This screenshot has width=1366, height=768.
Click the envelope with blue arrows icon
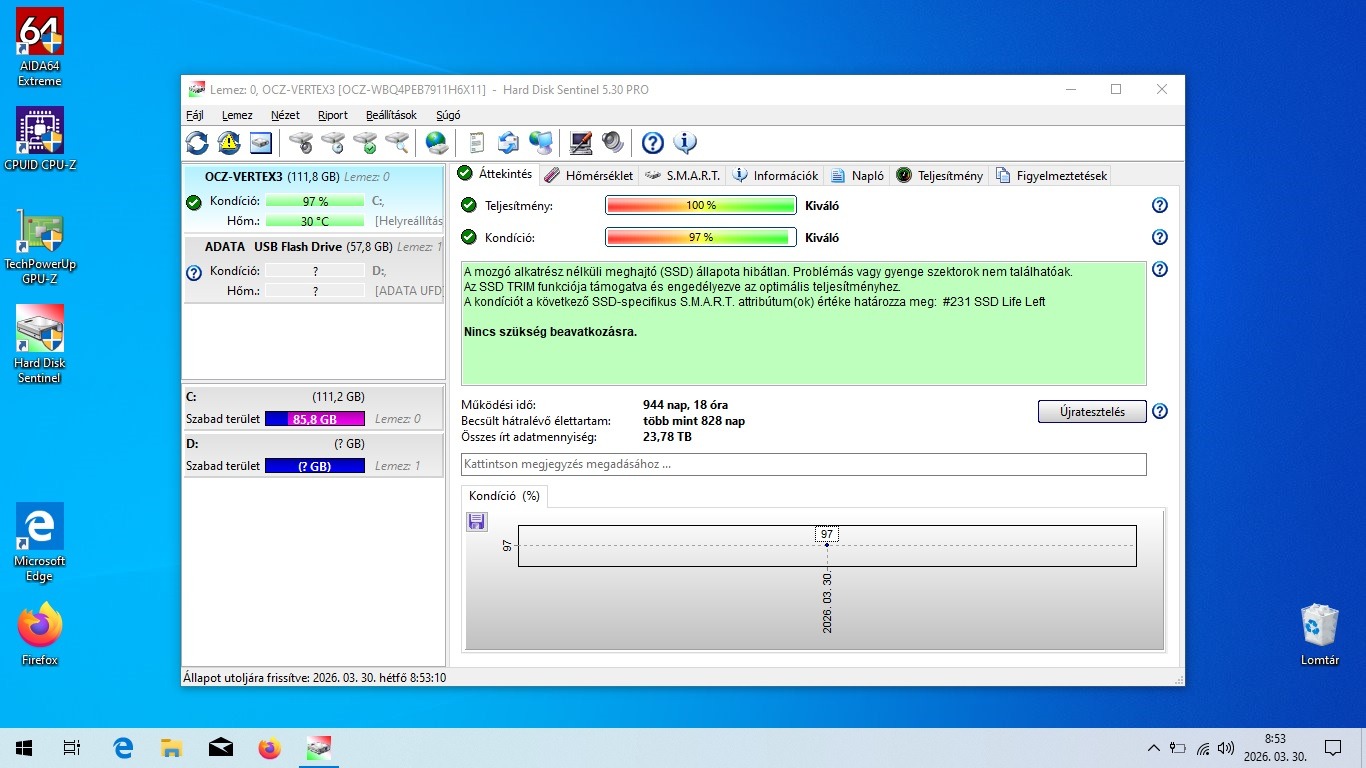[509, 143]
